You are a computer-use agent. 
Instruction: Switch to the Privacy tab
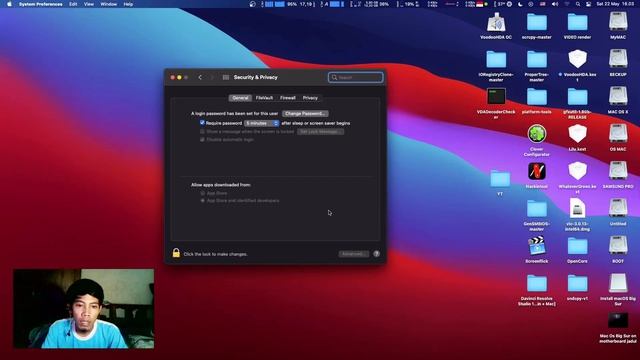[x=310, y=98]
